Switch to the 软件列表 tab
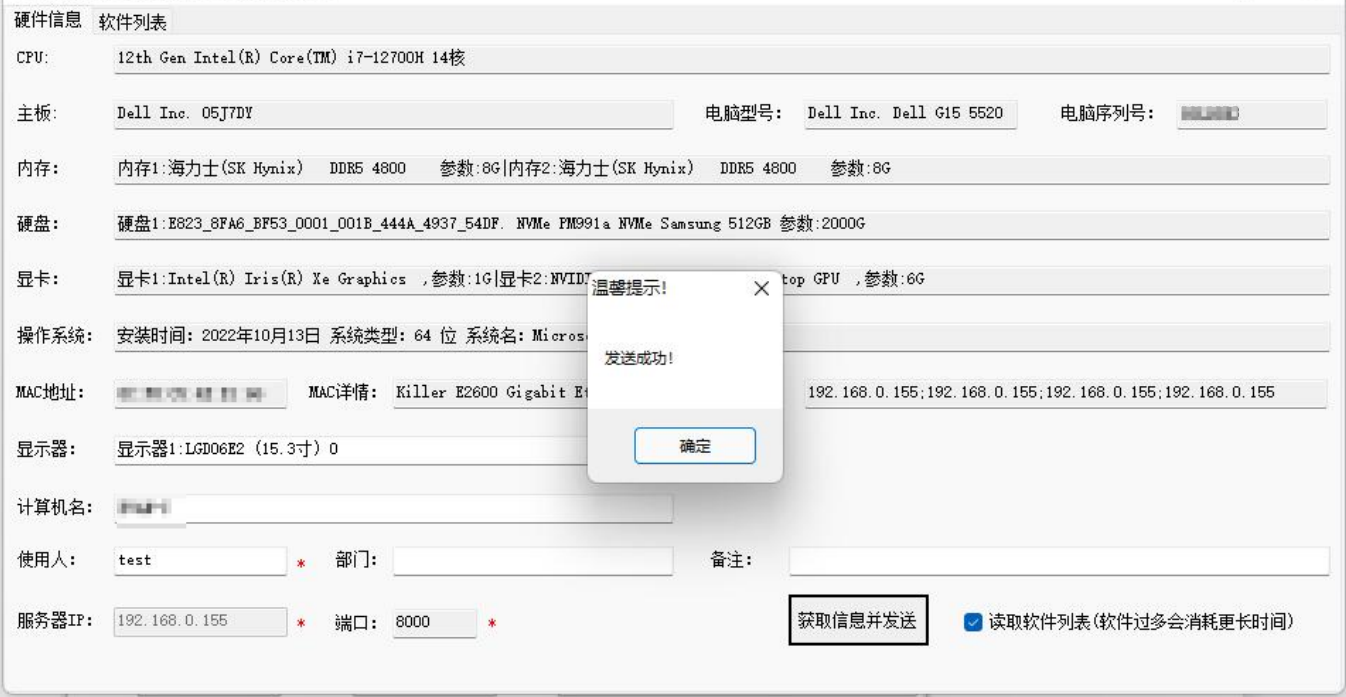The image size is (1346, 697). coord(132,23)
